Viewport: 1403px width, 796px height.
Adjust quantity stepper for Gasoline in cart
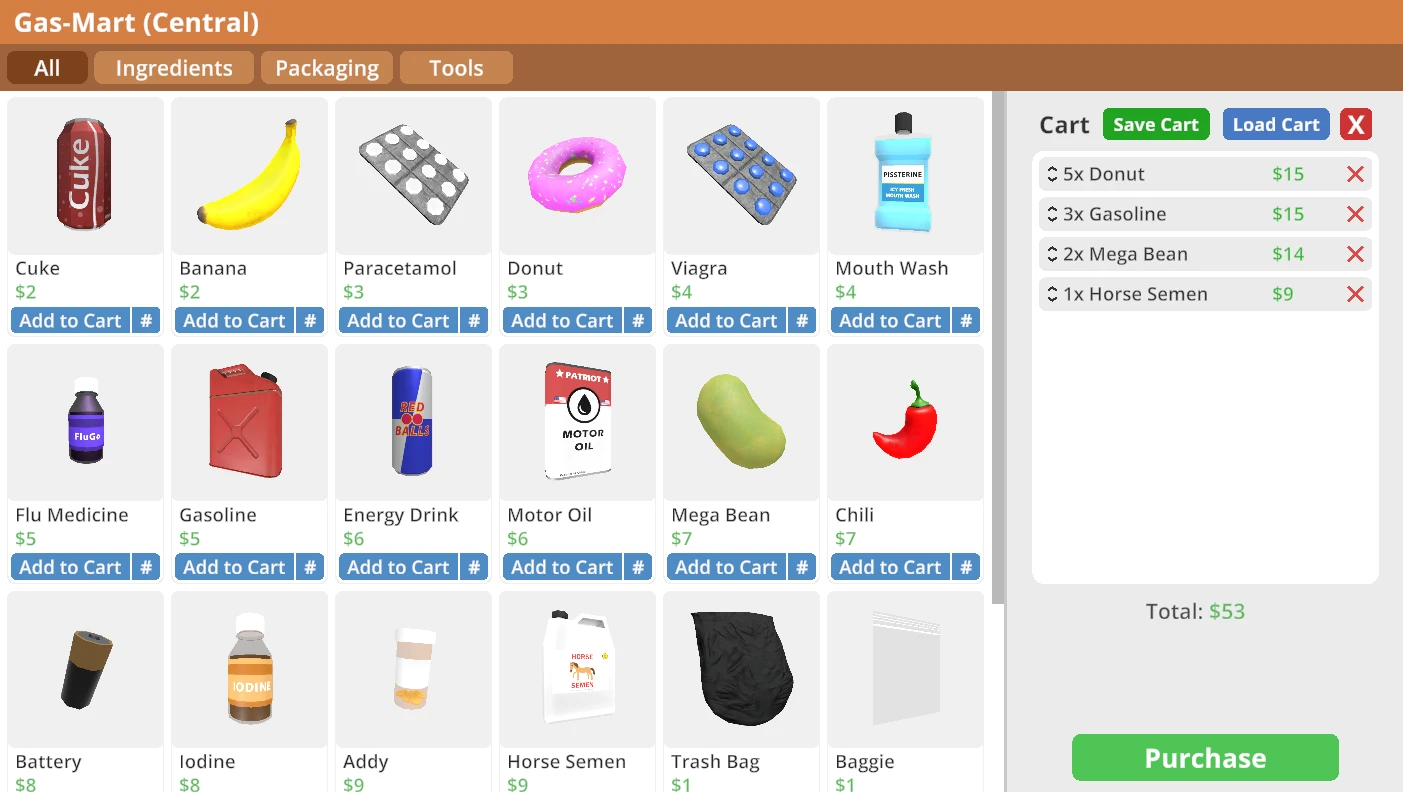[x=1052, y=214]
